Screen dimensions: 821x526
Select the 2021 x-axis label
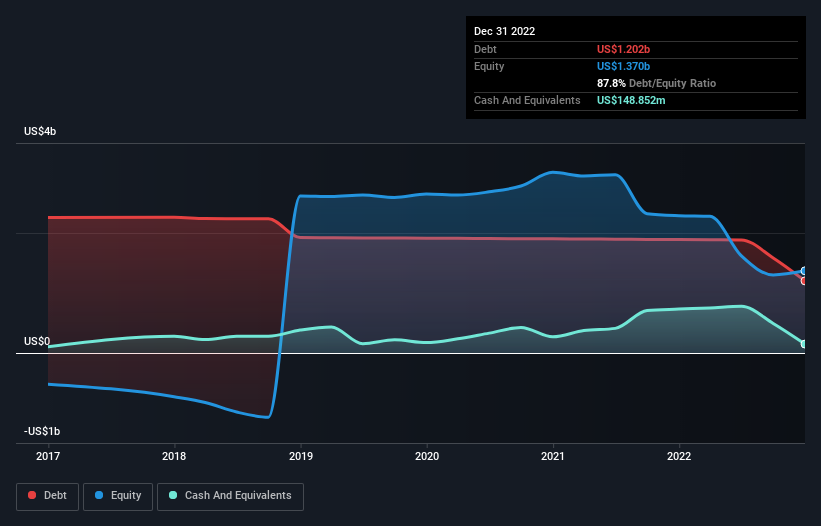(x=553, y=456)
